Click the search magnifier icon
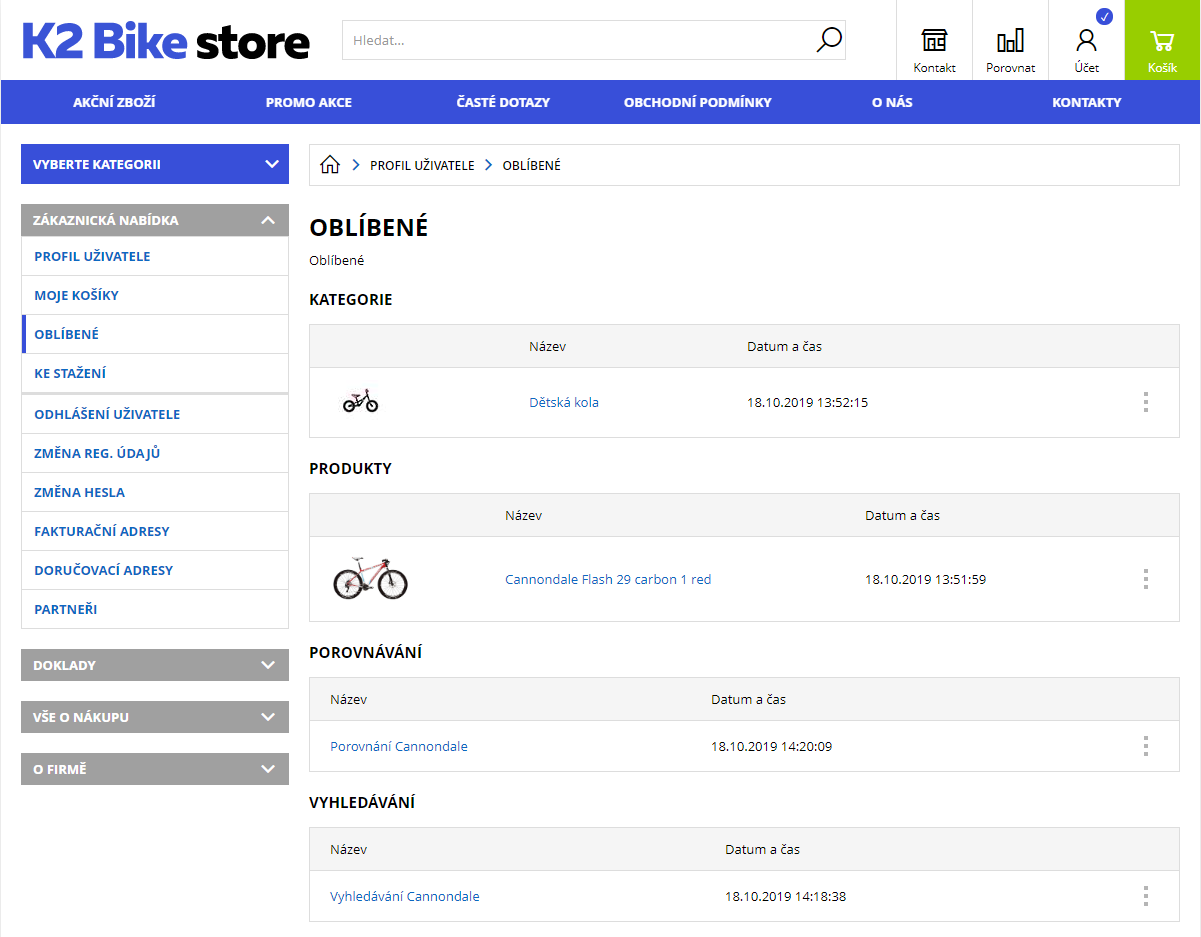 point(829,40)
